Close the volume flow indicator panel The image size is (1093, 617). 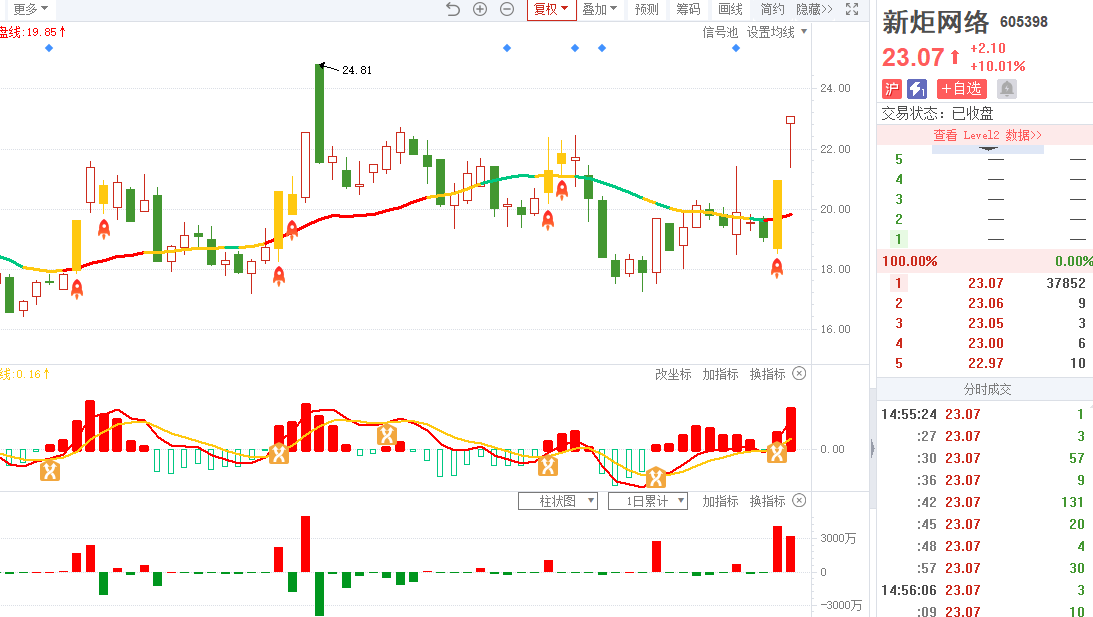point(800,501)
